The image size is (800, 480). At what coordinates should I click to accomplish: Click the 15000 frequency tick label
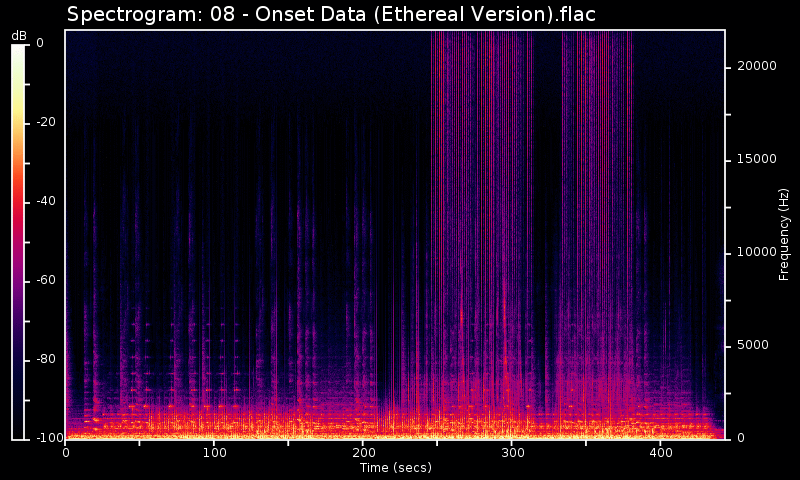point(756,159)
